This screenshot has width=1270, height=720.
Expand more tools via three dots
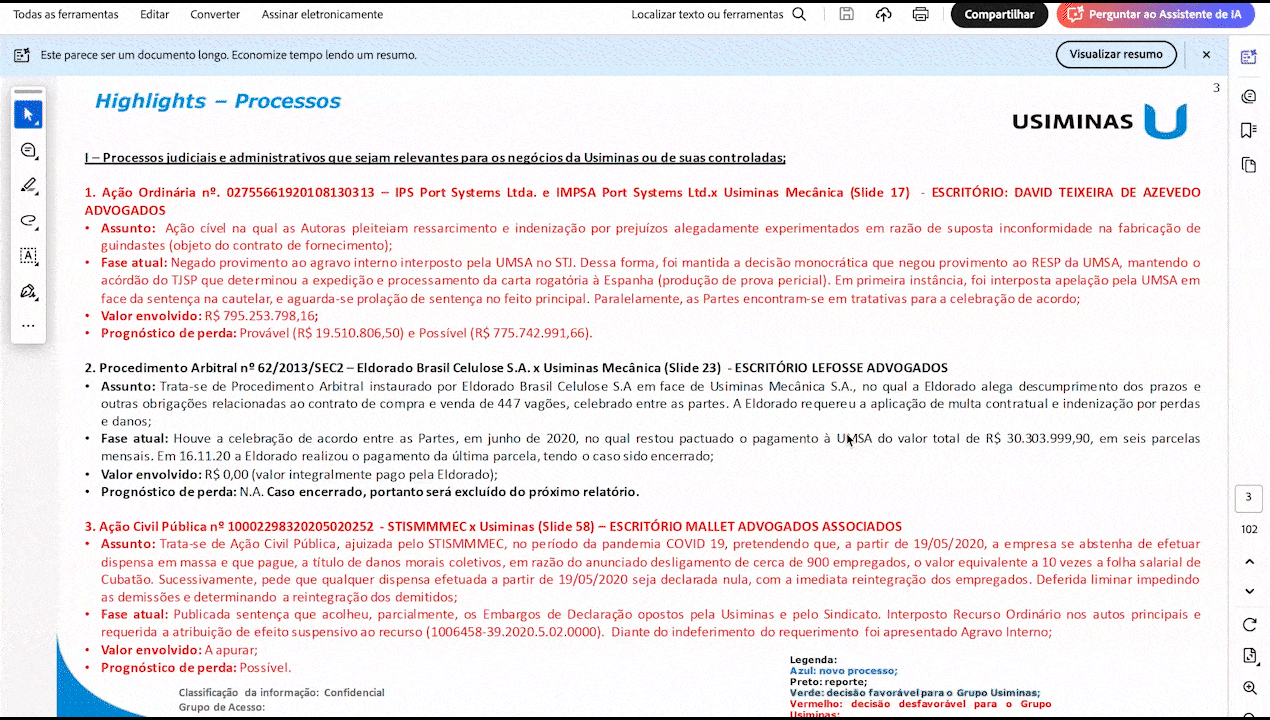coord(28,325)
